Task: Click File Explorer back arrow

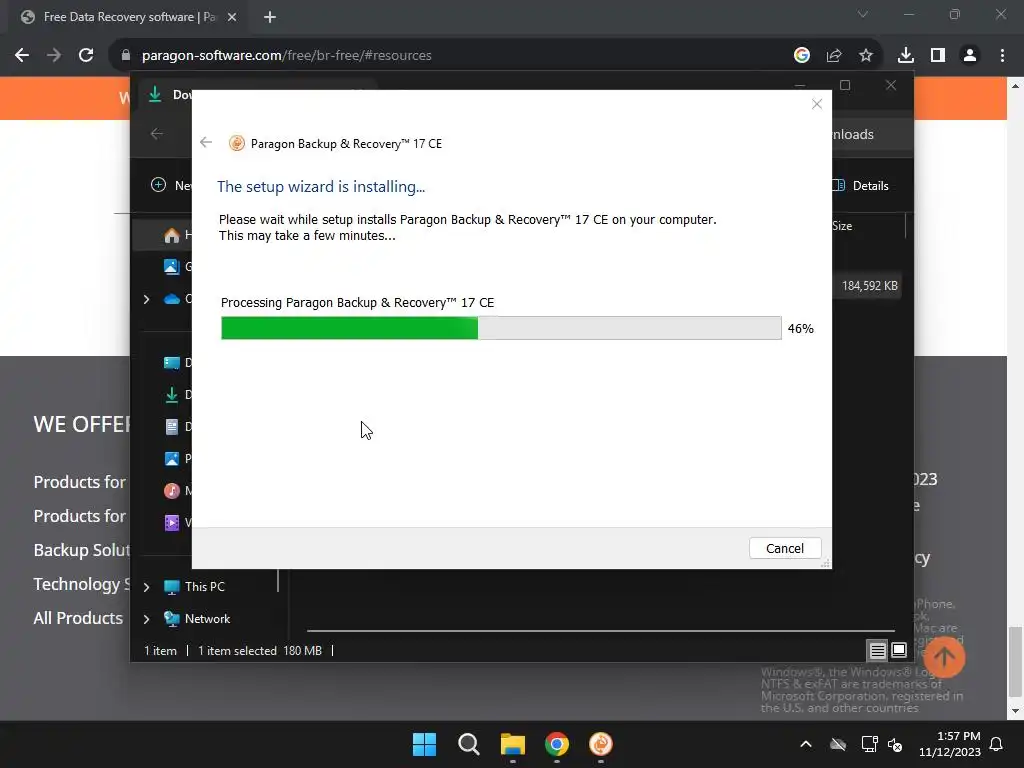Action: pyautogui.click(x=157, y=134)
